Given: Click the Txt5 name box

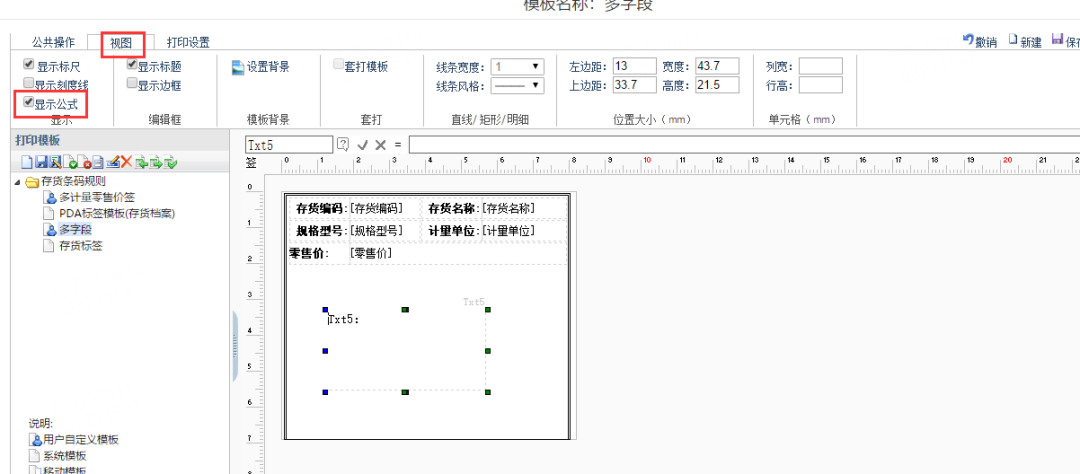Looking at the screenshot, I should tap(289, 145).
